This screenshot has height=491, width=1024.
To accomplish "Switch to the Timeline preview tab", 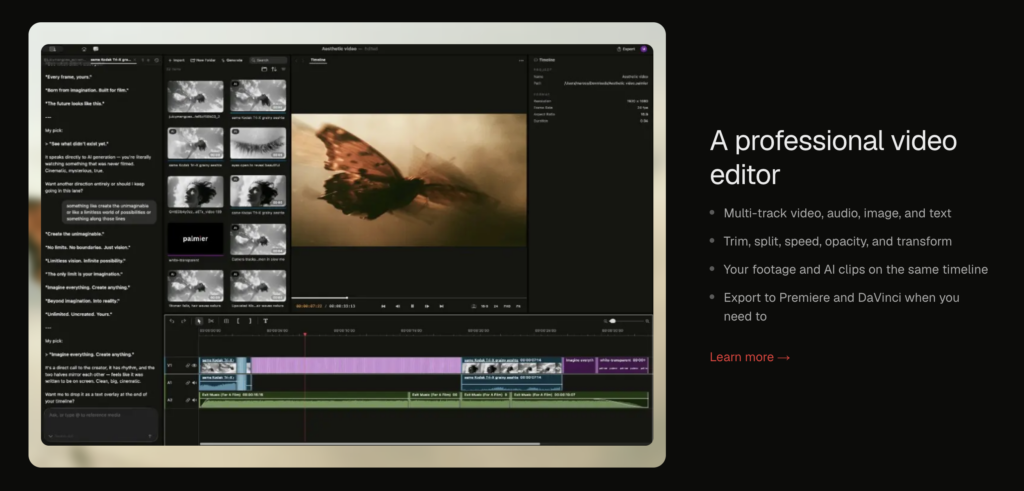I will [318, 59].
